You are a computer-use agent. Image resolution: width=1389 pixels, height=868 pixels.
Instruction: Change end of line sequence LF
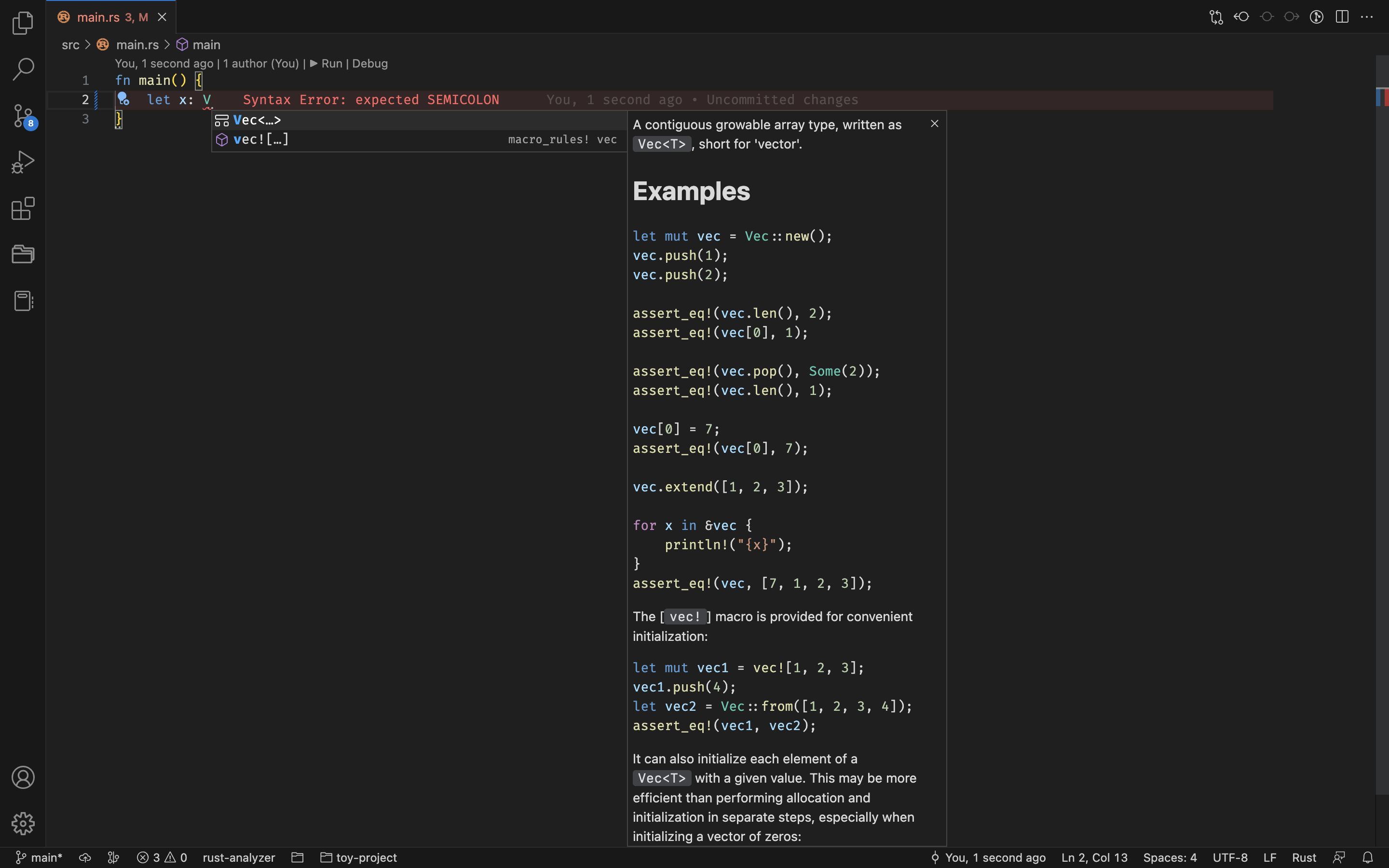click(1269, 858)
